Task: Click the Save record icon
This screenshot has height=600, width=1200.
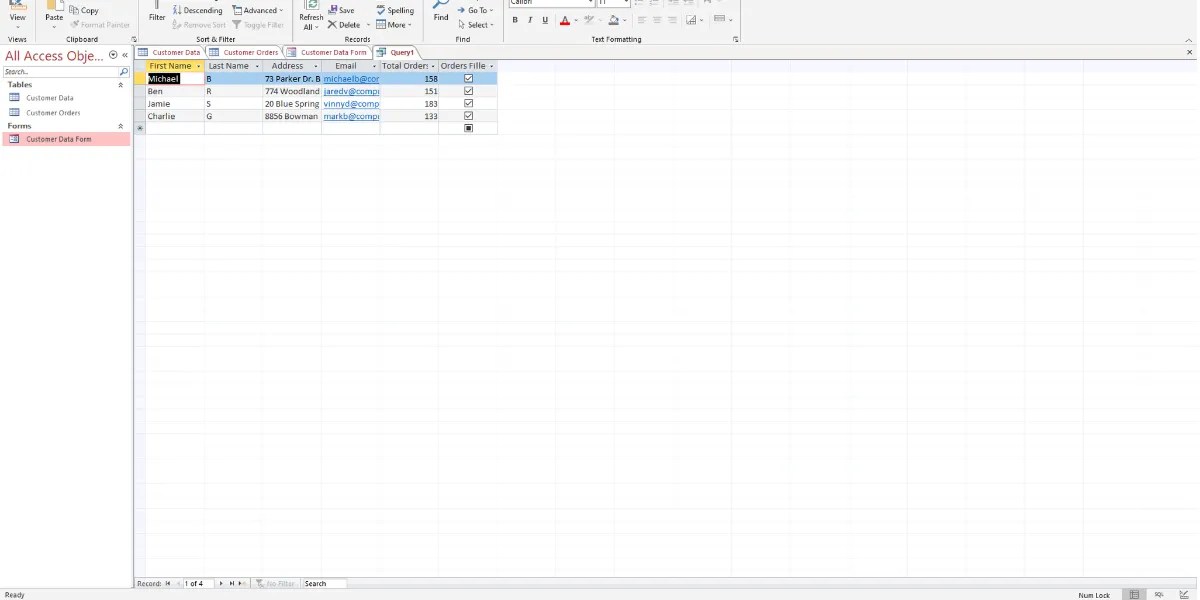Action: coord(340,10)
